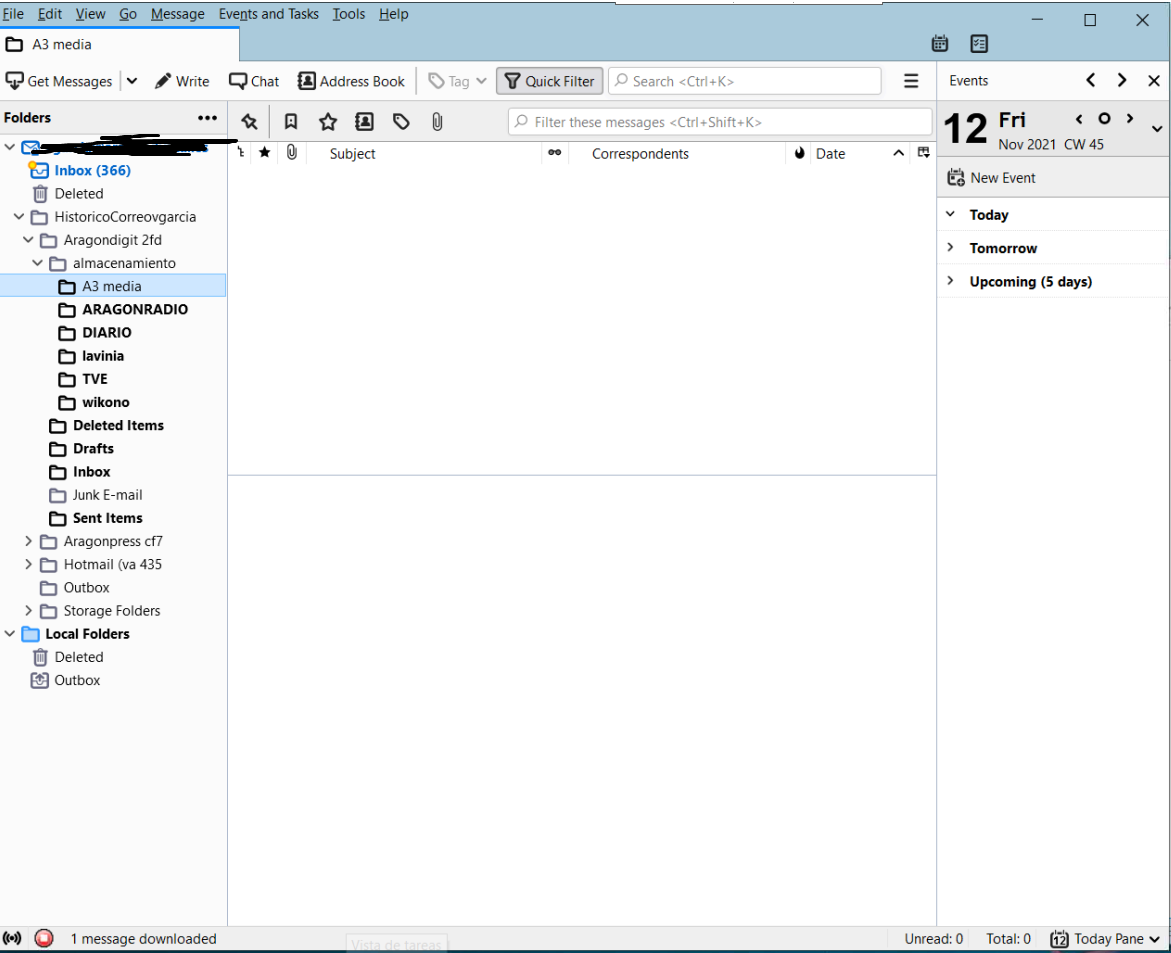1171x953 pixels.
Task: Open the Tools menu
Action: click(x=348, y=14)
